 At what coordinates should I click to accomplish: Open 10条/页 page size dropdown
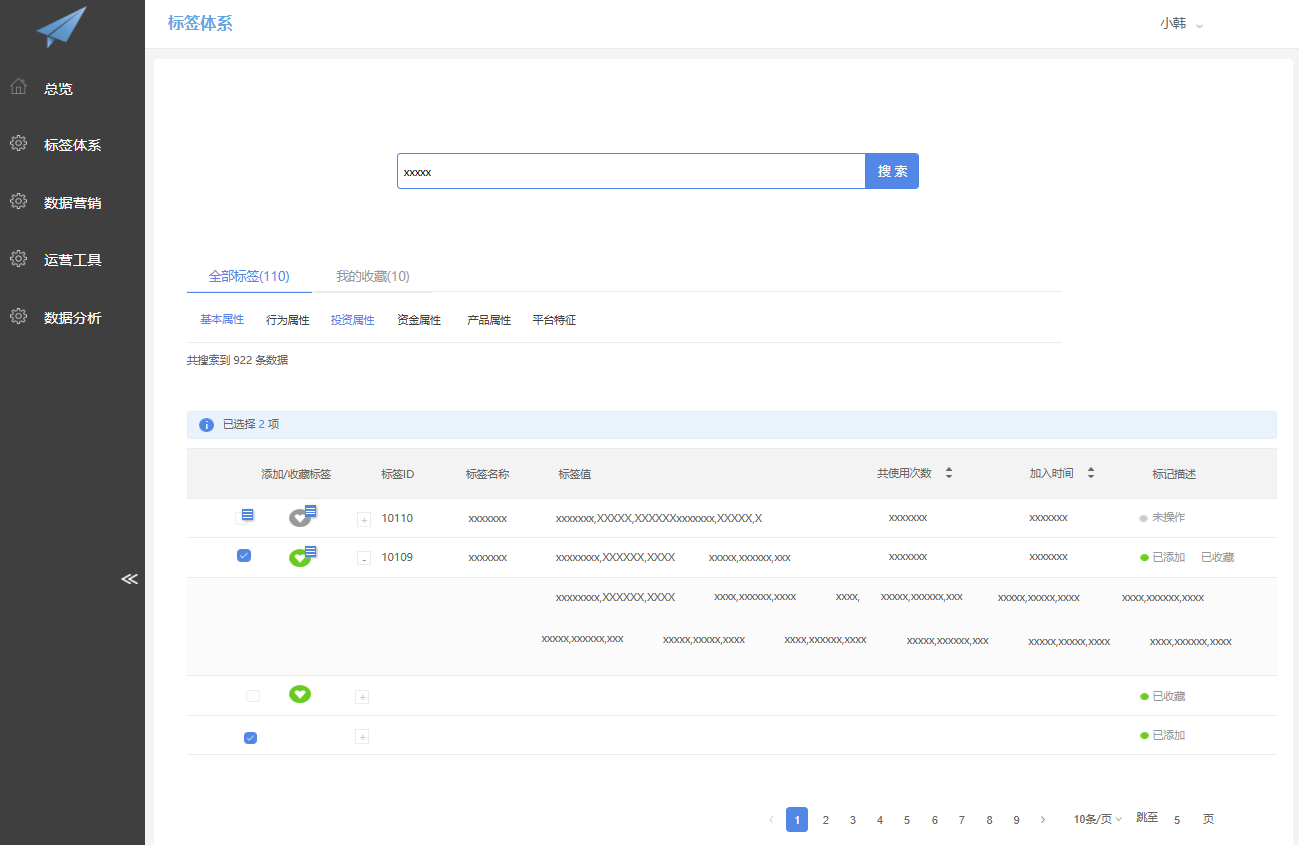point(1098,819)
